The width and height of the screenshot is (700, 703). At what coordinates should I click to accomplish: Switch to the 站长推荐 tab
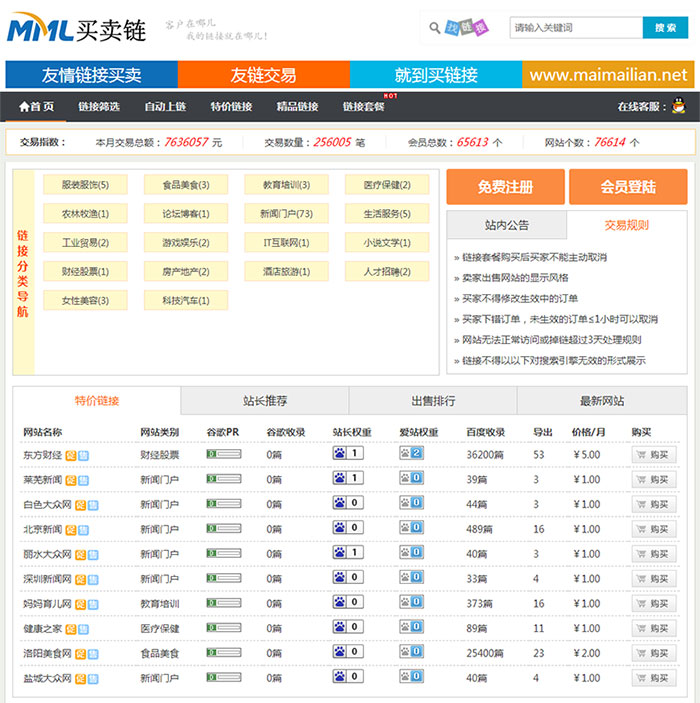(x=265, y=401)
